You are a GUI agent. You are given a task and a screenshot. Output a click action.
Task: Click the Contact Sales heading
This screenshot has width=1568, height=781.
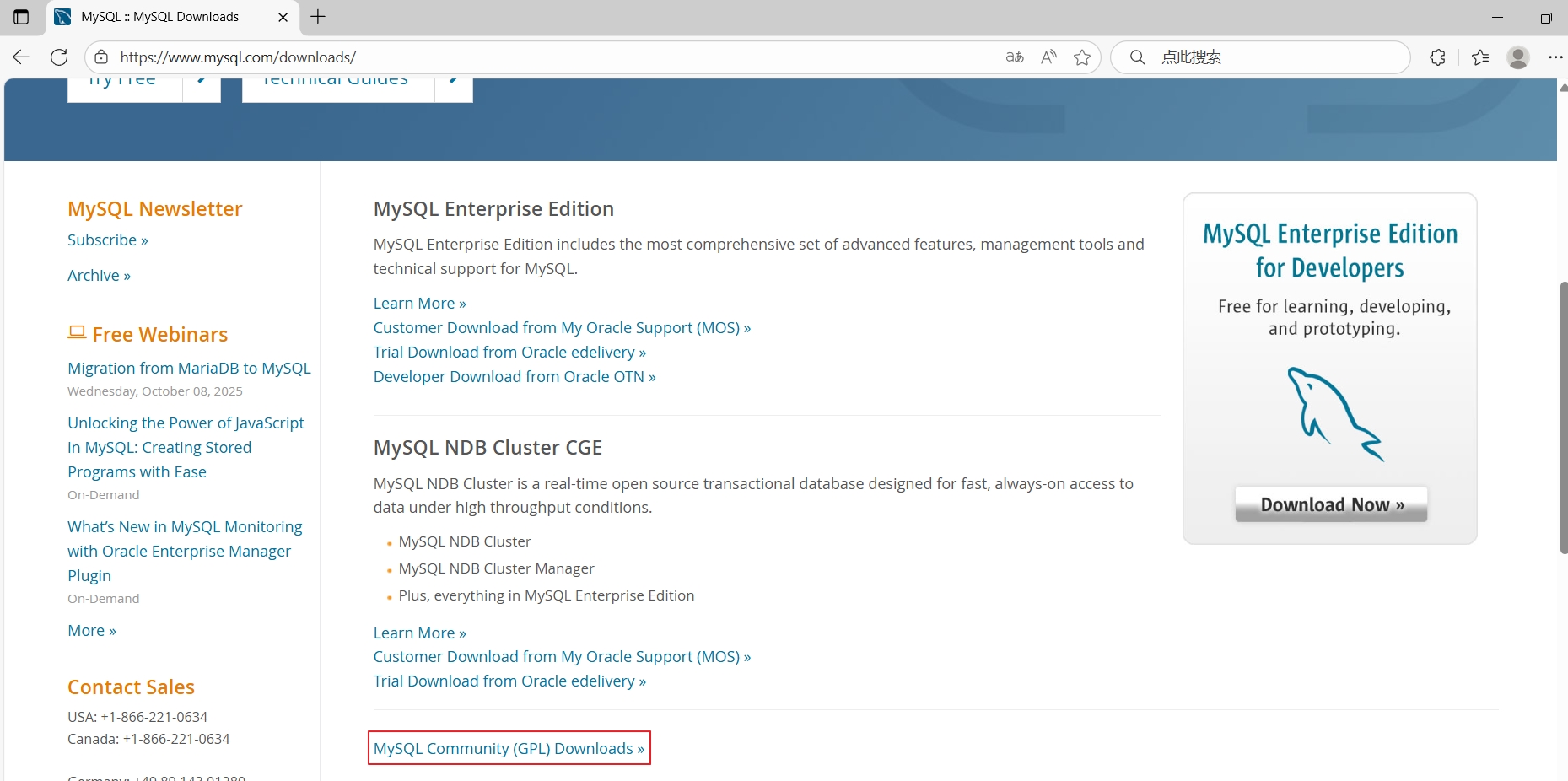pos(131,687)
